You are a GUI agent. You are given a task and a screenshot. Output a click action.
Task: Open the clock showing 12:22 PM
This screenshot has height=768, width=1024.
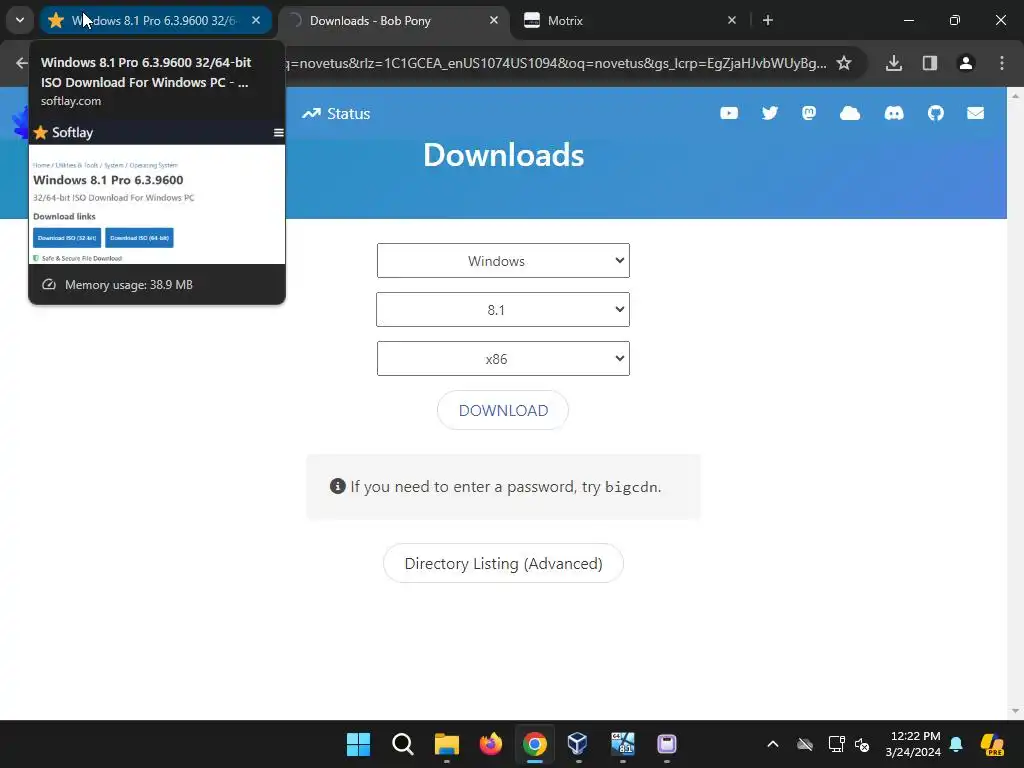coord(913,744)
